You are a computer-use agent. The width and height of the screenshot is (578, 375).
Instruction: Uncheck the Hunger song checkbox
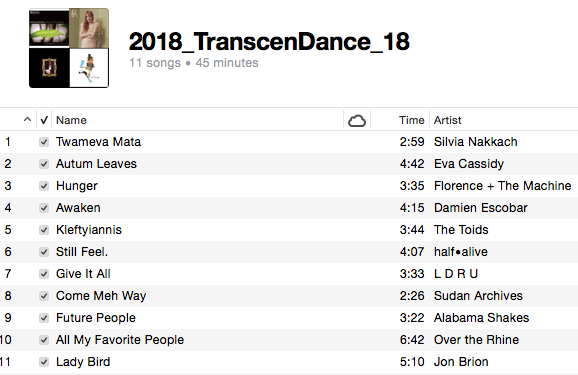(44, 186)
